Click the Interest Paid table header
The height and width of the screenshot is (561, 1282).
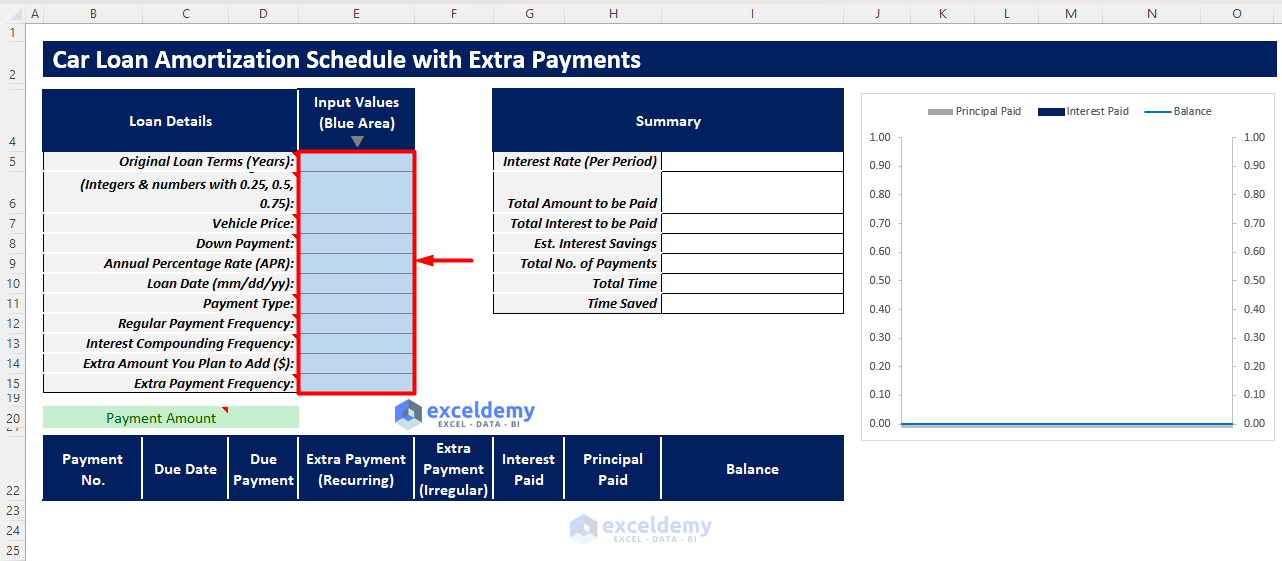click(529, 469)
